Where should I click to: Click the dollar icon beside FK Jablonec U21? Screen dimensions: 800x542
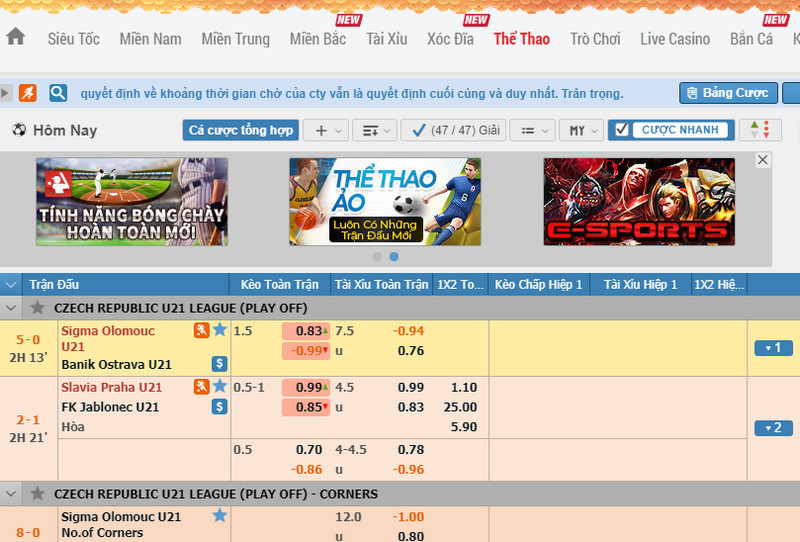pos(219,406)
